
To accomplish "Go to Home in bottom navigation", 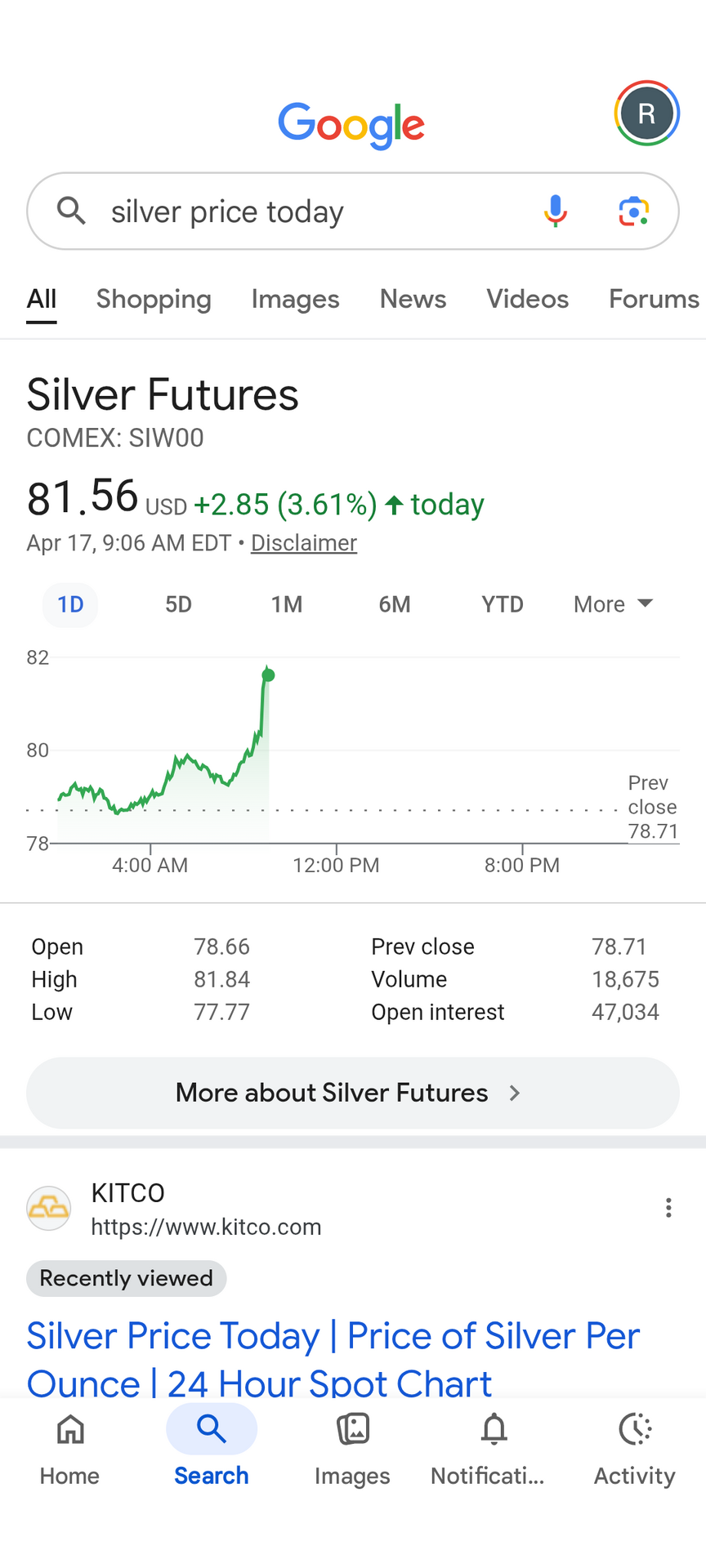I will coord(70,1450).
